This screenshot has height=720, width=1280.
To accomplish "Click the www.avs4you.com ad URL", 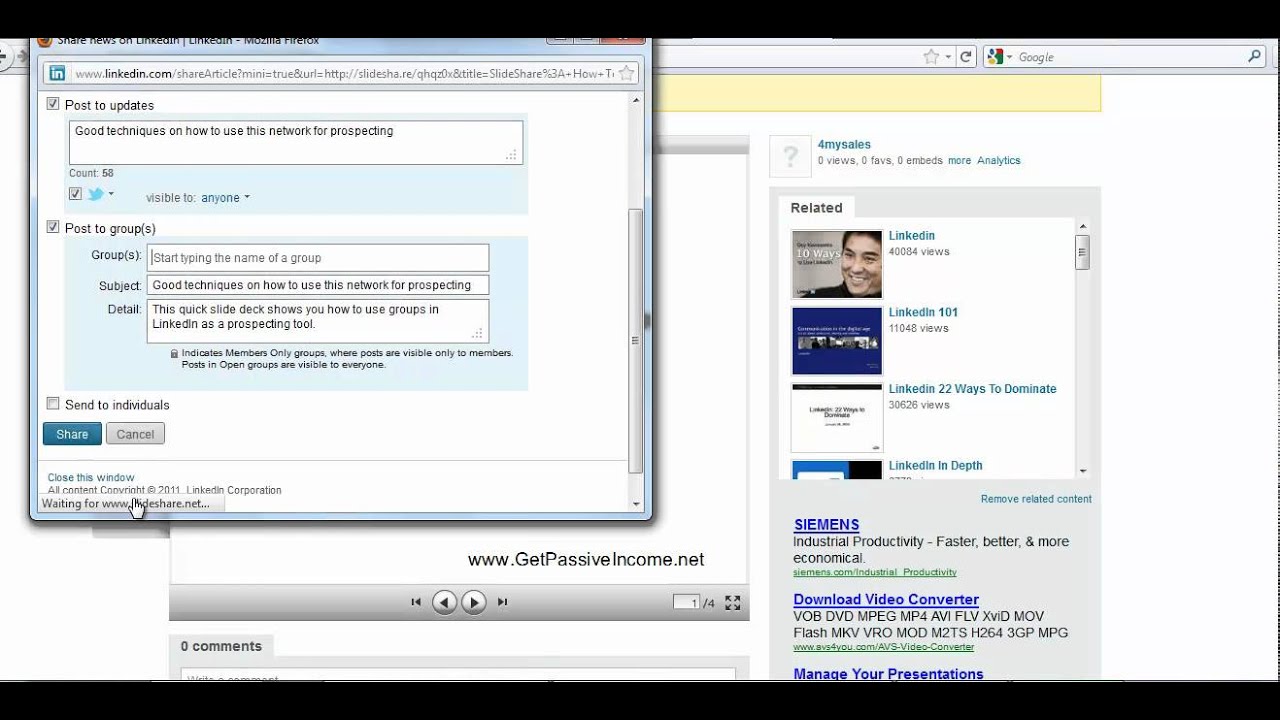I will (x=883, y=647).
